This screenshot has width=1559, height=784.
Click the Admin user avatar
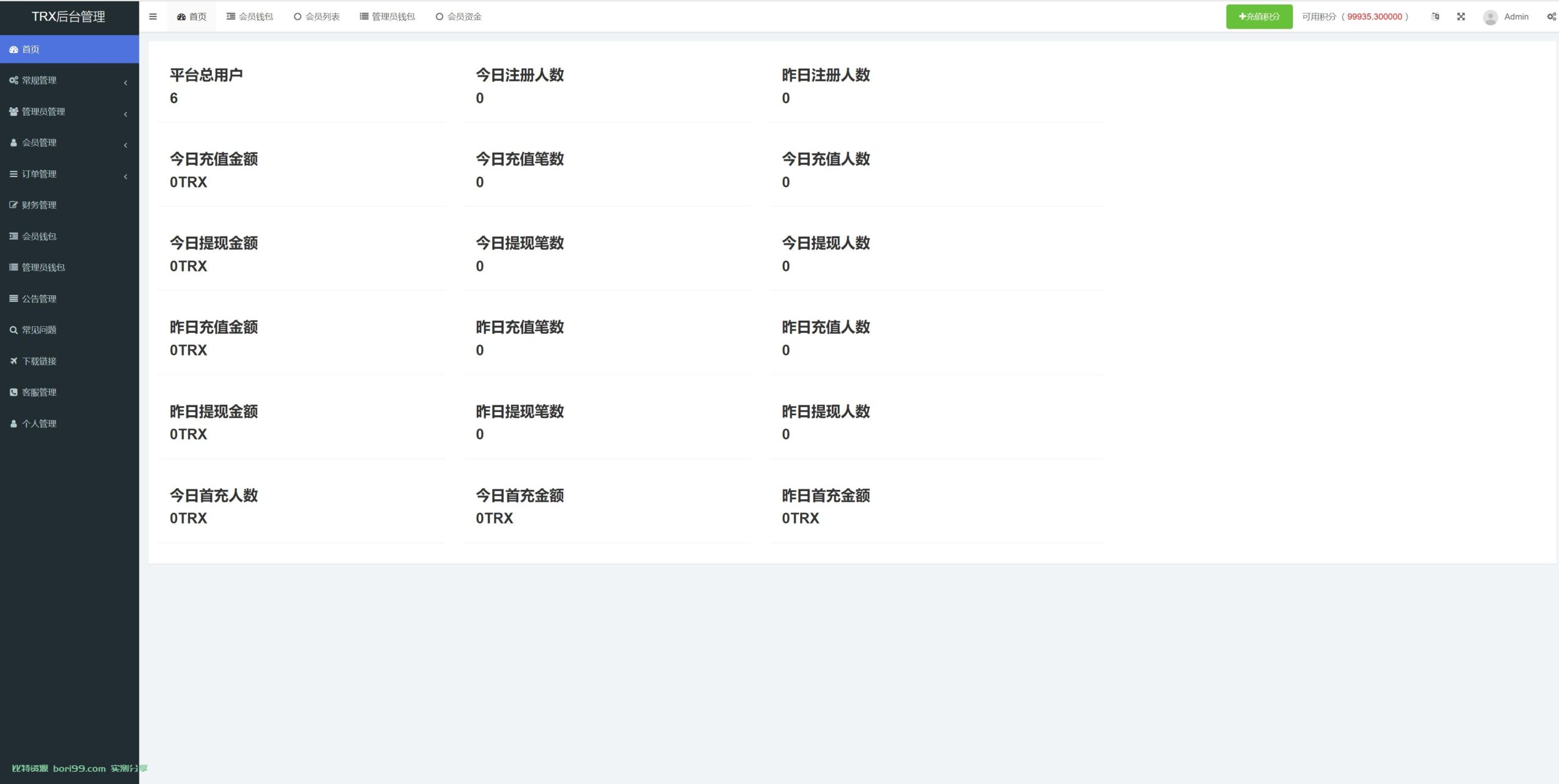[1490, 17]
